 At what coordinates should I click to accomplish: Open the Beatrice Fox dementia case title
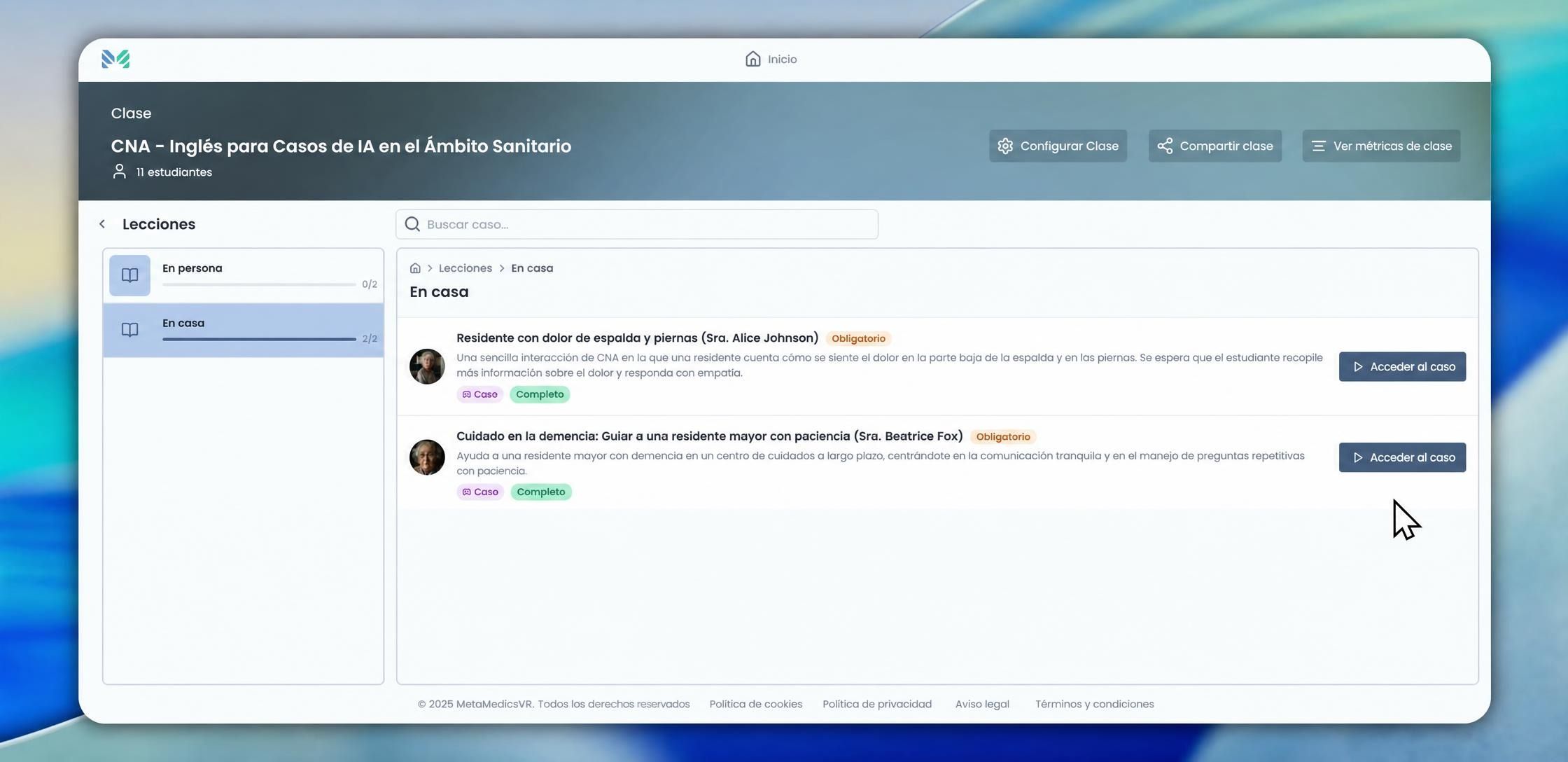coord(709,436)
